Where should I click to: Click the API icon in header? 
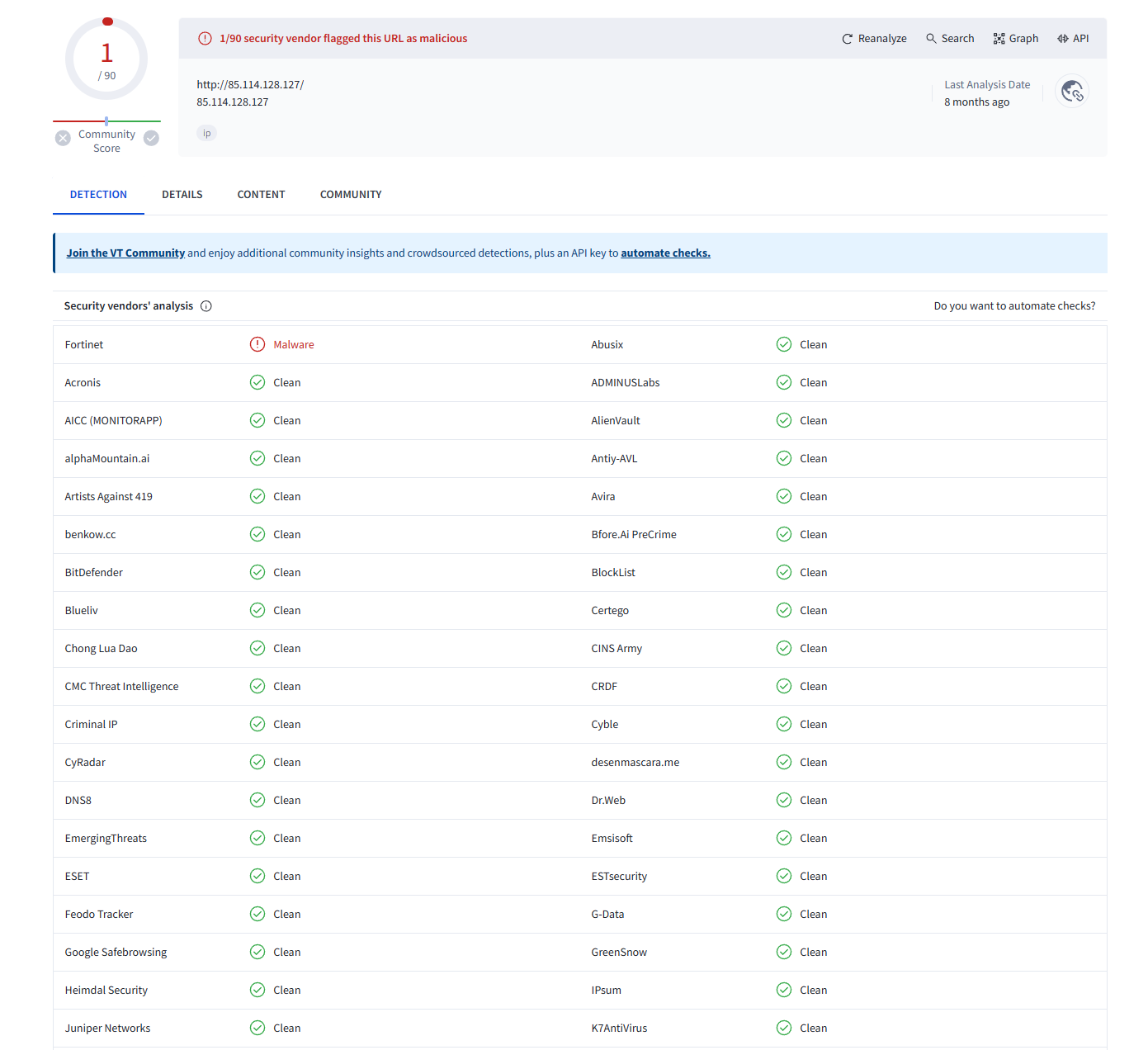click(1063, 39)
